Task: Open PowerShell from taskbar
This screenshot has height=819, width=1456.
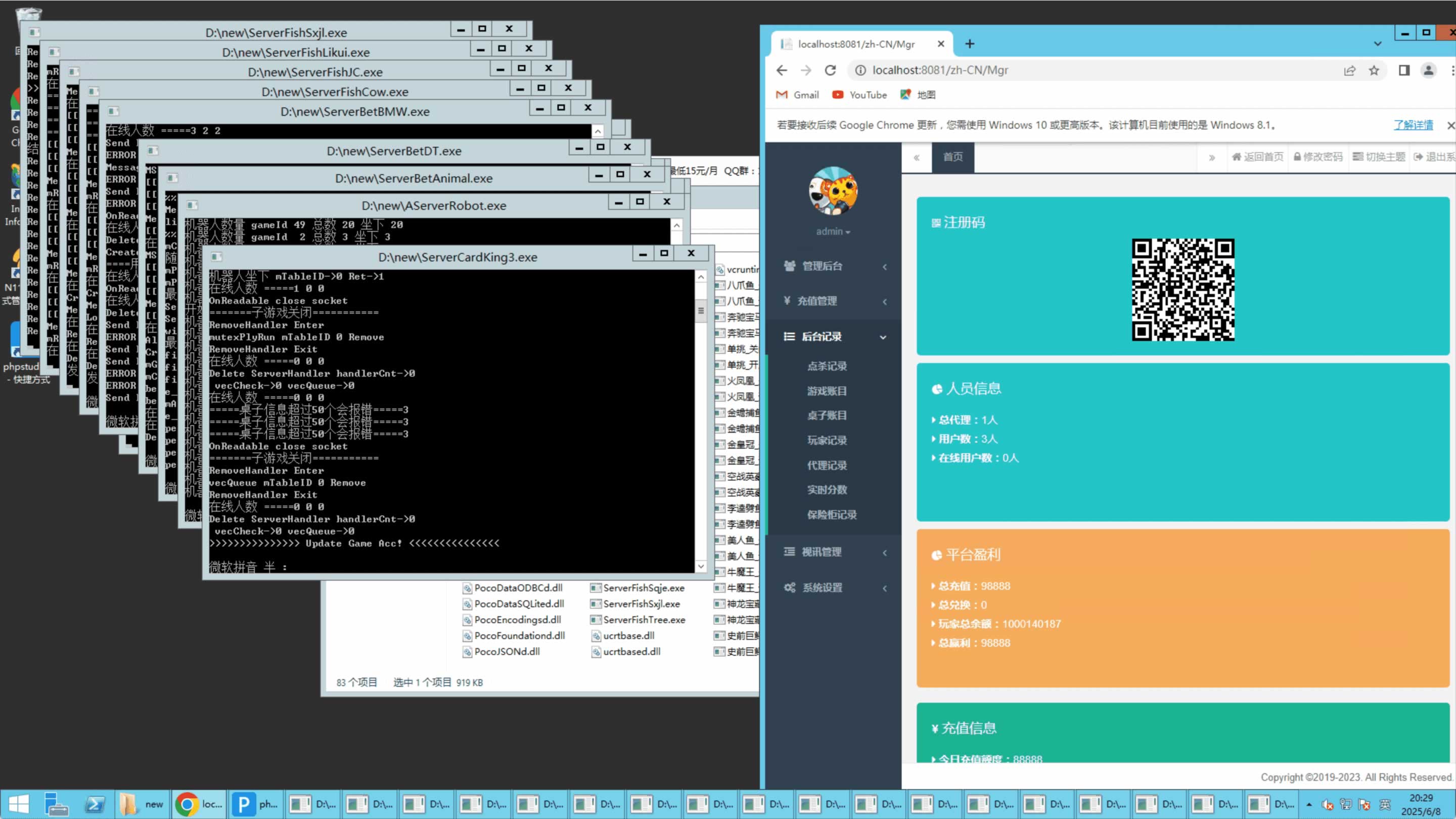Action: (x=95, y=804)
